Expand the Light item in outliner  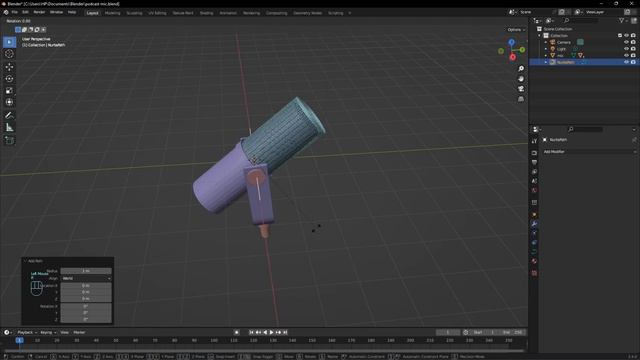pyautogui.click(x=546, y=49)
